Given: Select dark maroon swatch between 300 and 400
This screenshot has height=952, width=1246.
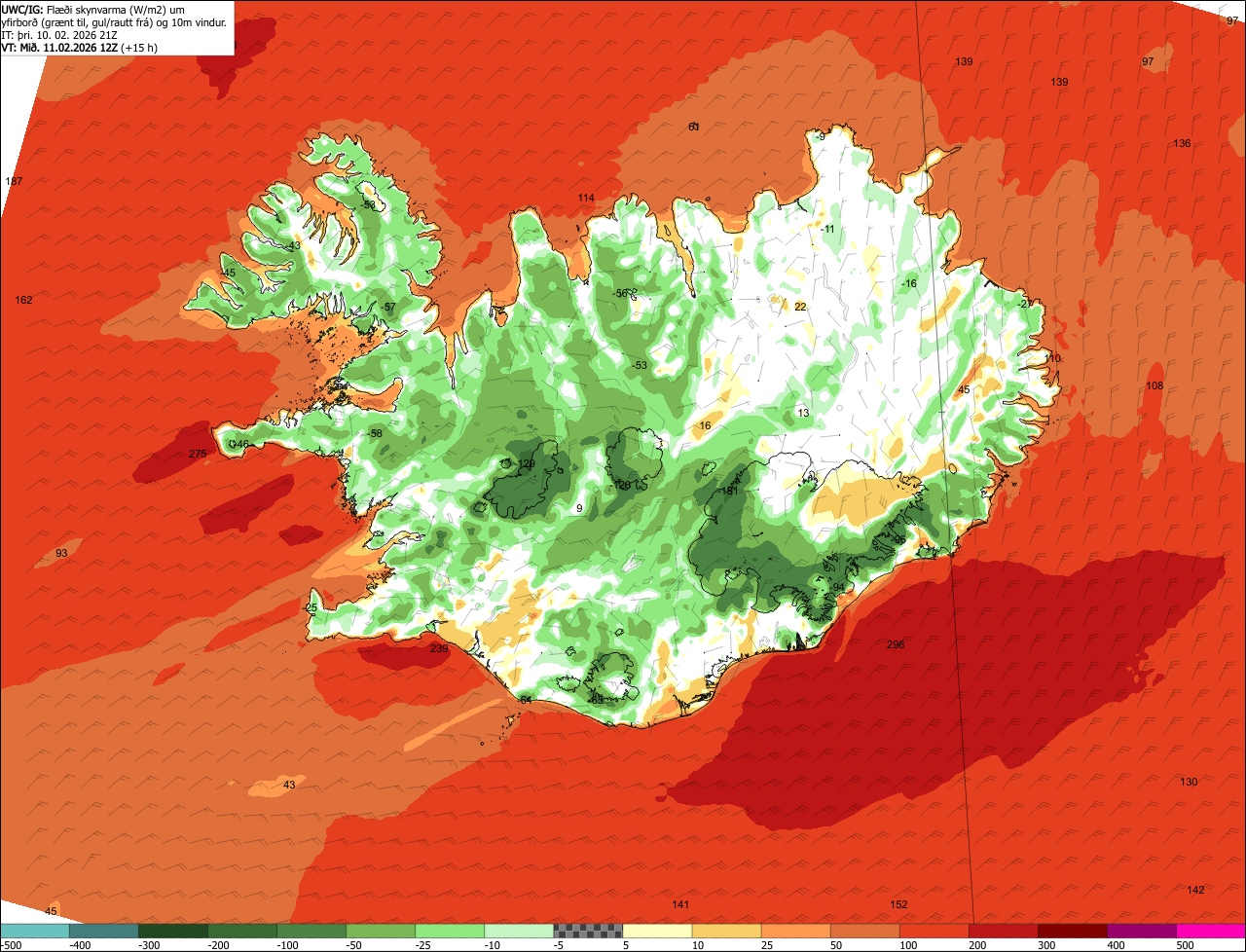Looking at the screenshot, I should [x=1072, y=931].
